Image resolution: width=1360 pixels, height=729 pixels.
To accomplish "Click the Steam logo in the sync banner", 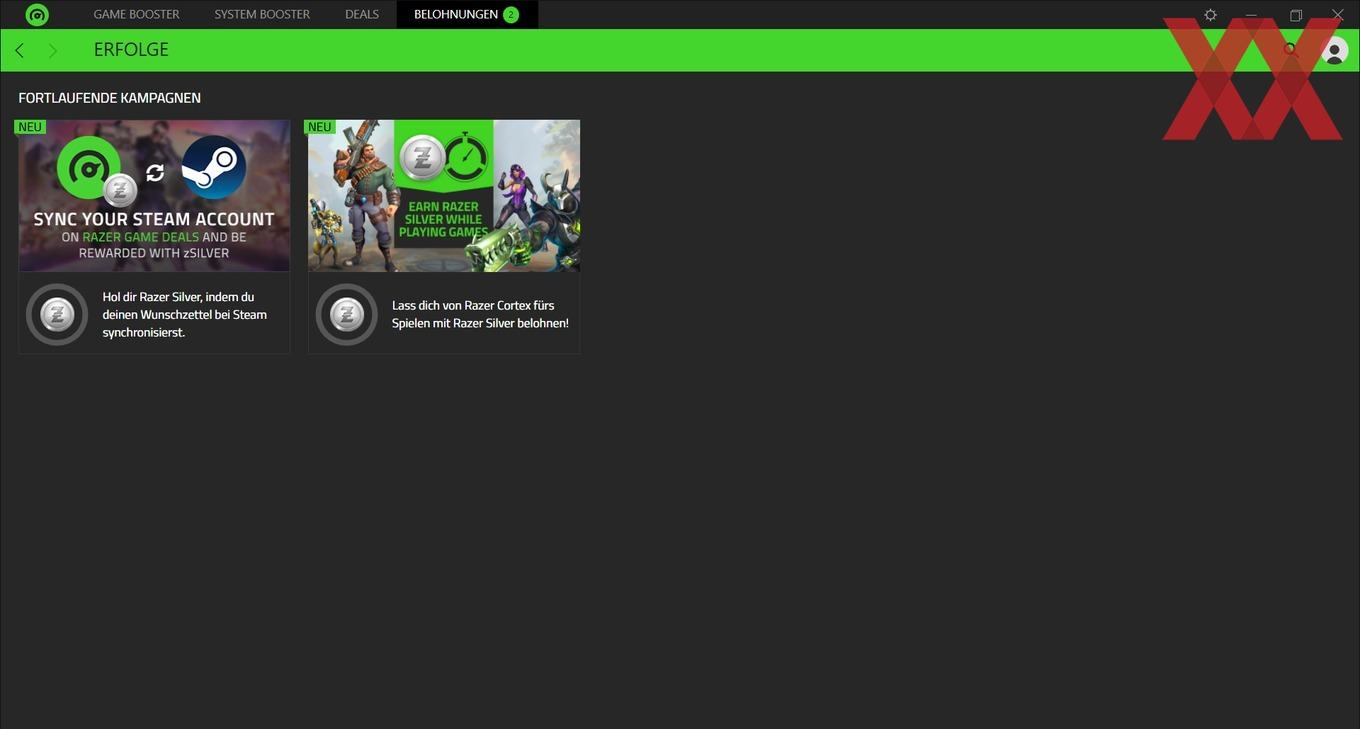I will pyautogui.click(x=214, y=167).
